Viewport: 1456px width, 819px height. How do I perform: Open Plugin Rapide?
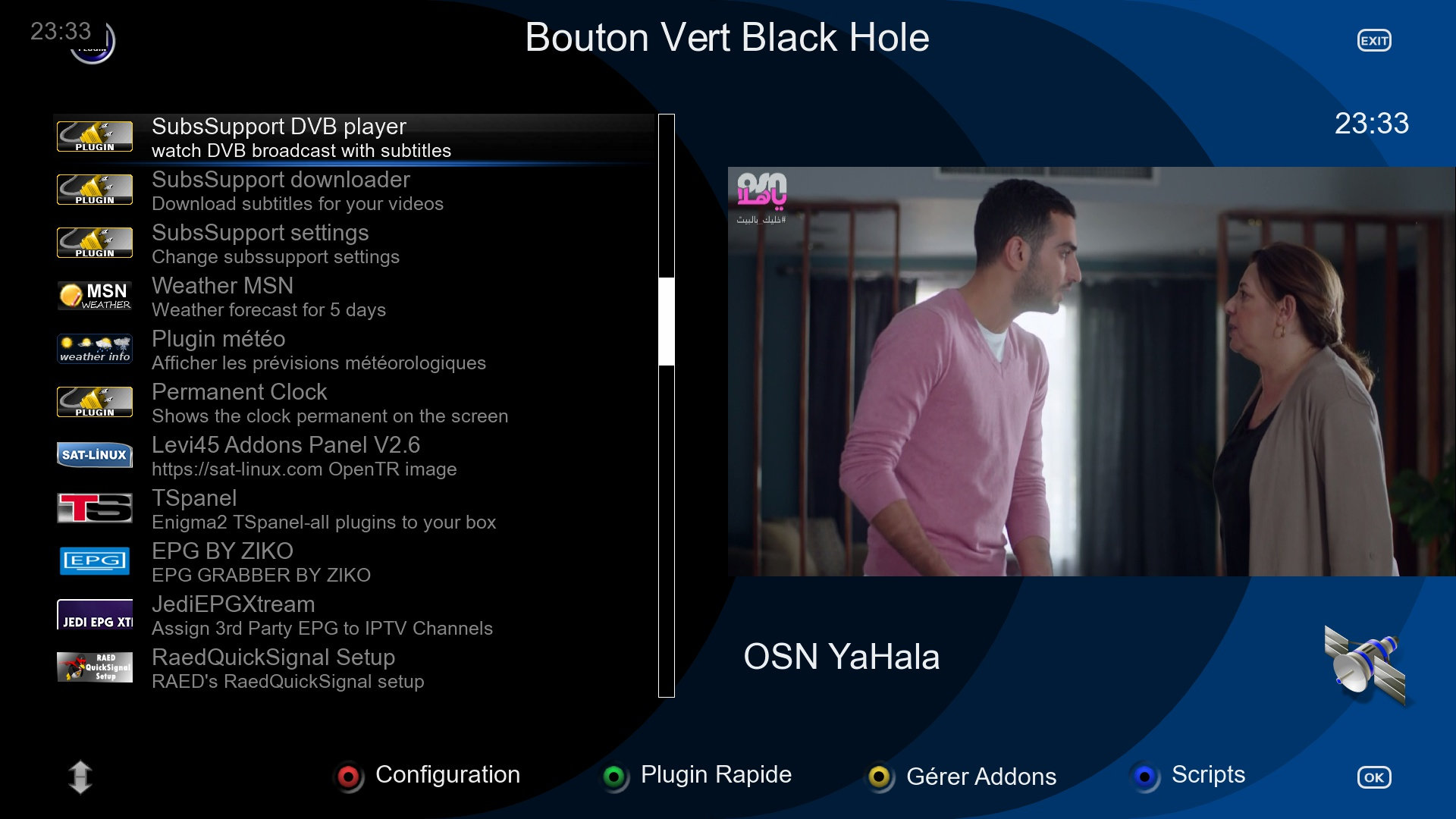click(716, 775)
